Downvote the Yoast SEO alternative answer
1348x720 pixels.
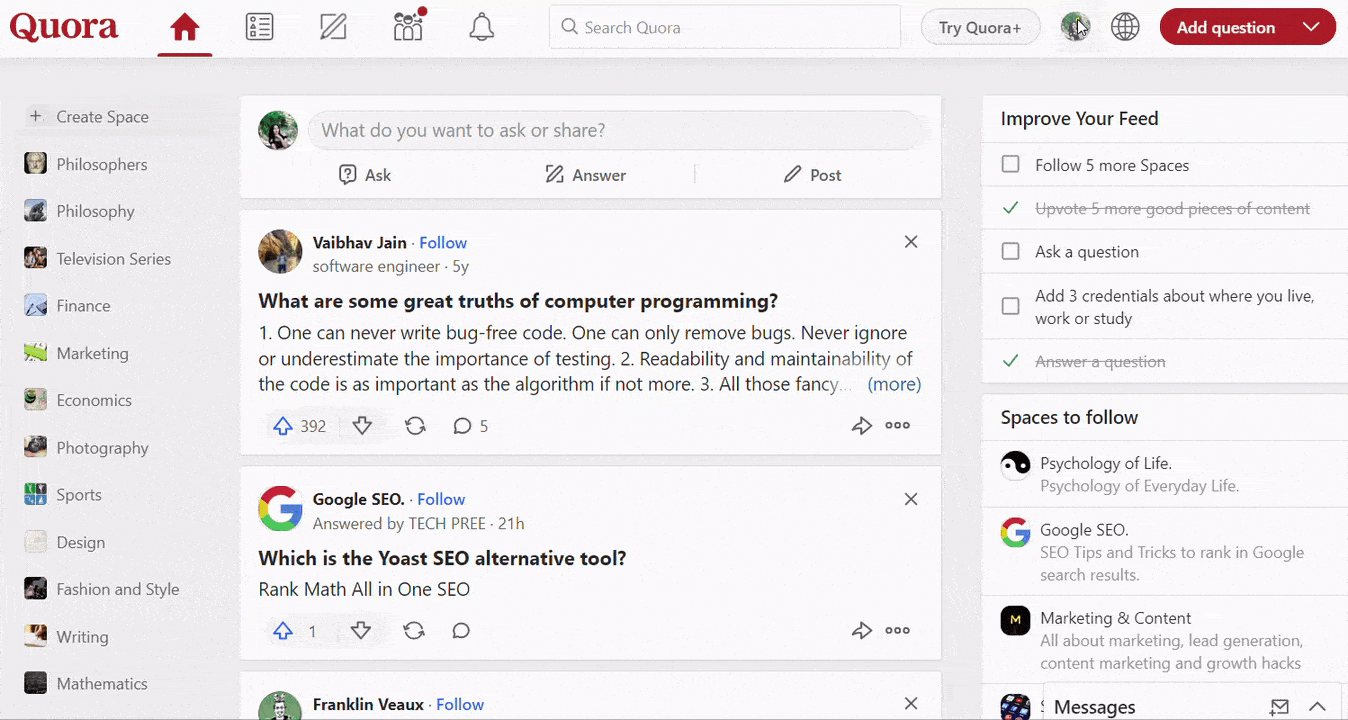[361, 631]
